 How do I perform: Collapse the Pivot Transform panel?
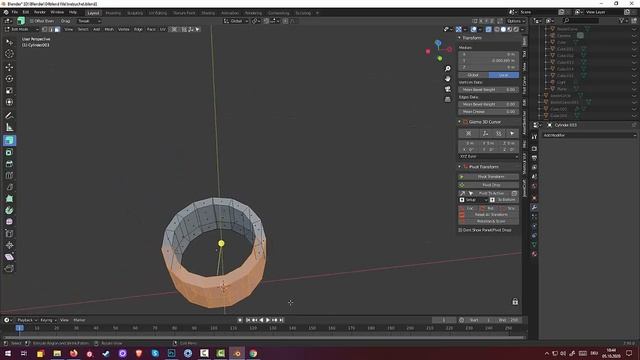tap(460, 167)
